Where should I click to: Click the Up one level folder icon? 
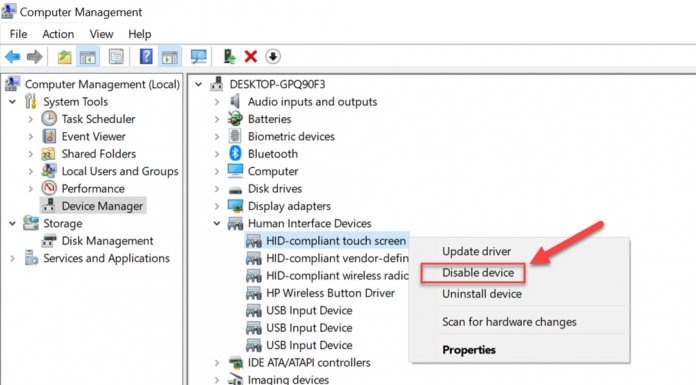64,56
